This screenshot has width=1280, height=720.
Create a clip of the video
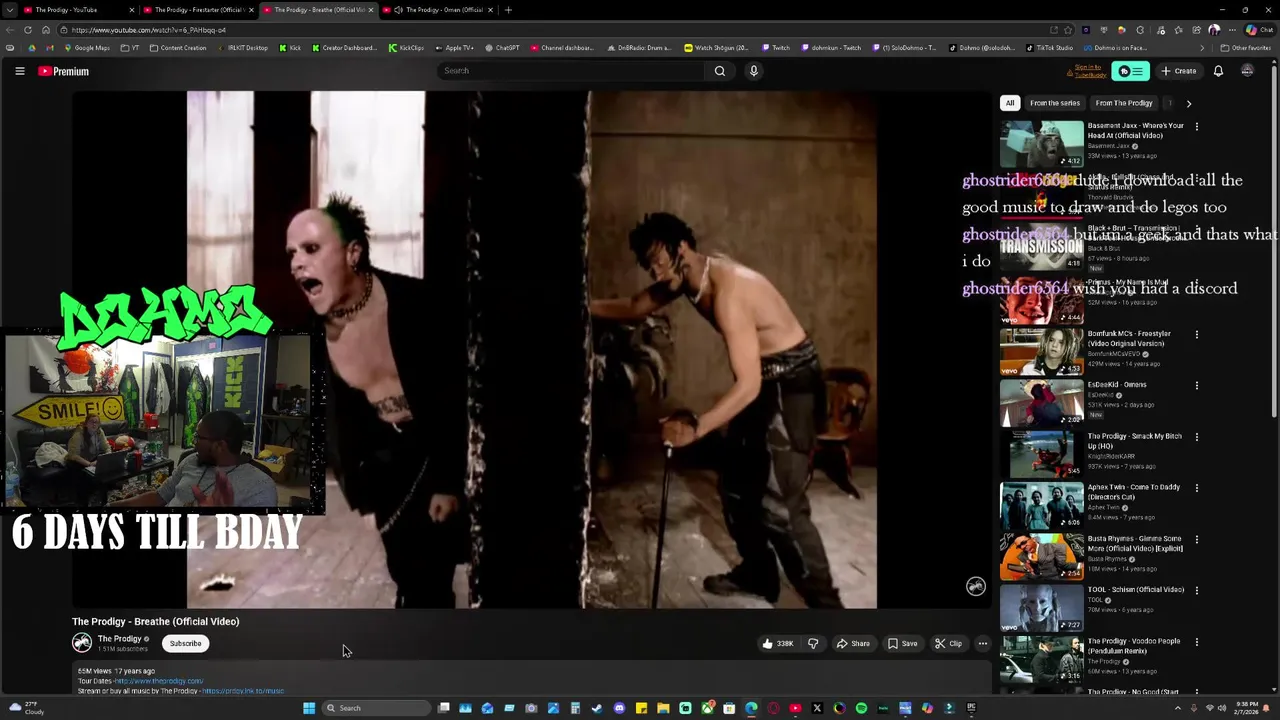click(948, 644)
